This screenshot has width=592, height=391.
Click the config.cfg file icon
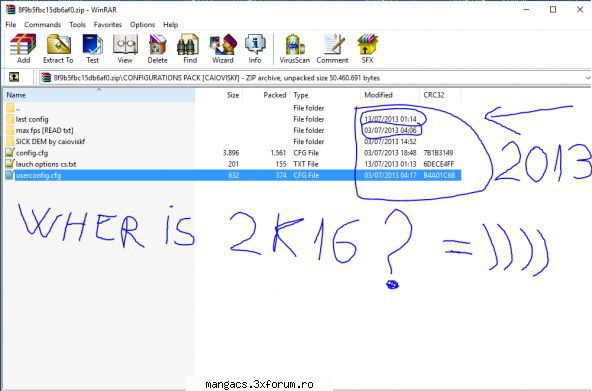[x=10, y=153]
